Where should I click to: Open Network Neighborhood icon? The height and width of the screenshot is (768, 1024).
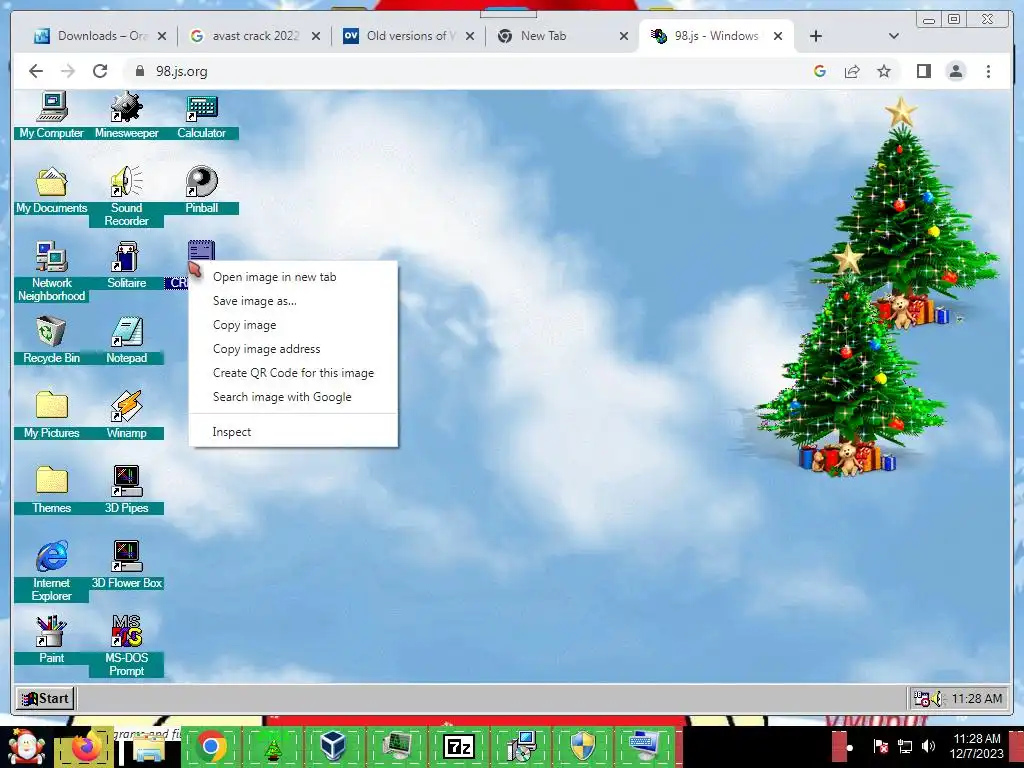tap(52, 271)
